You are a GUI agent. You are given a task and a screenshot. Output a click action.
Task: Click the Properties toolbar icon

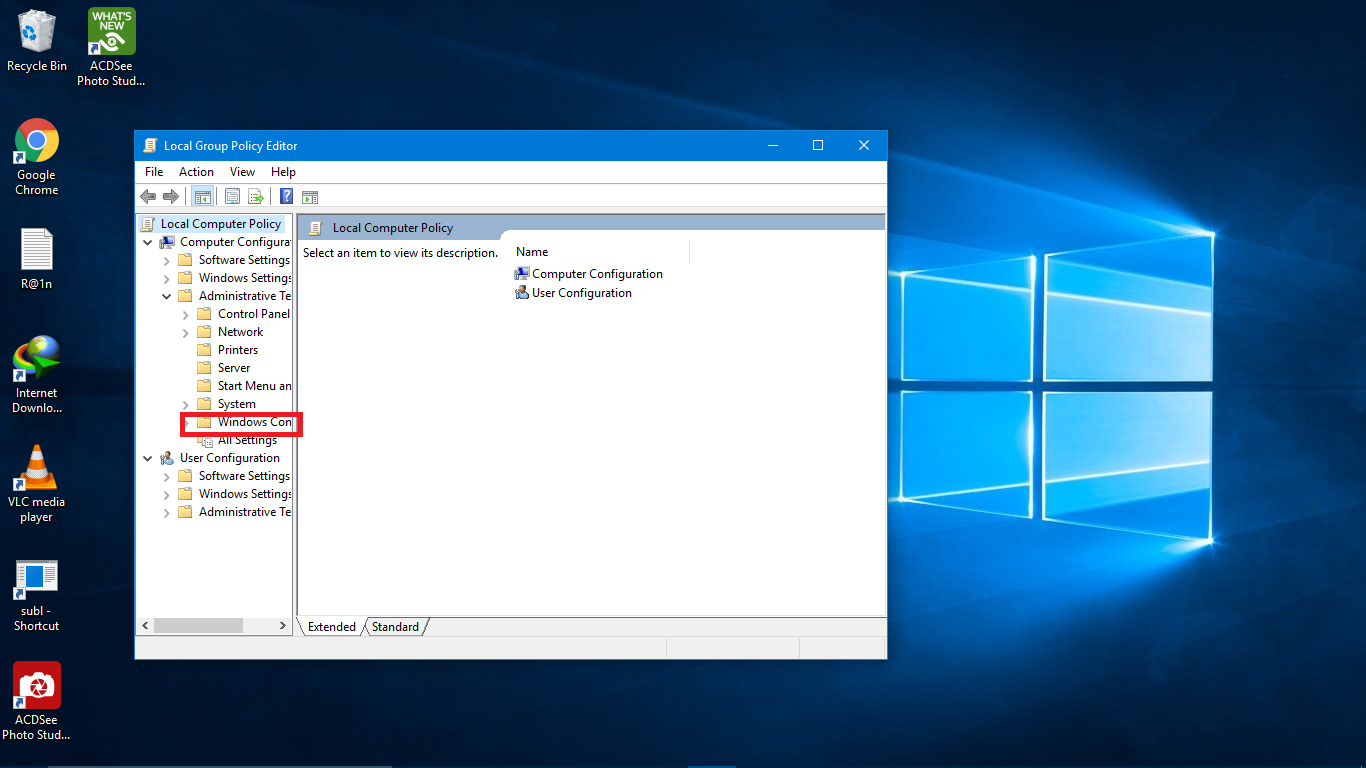click(x=232, y=196)
